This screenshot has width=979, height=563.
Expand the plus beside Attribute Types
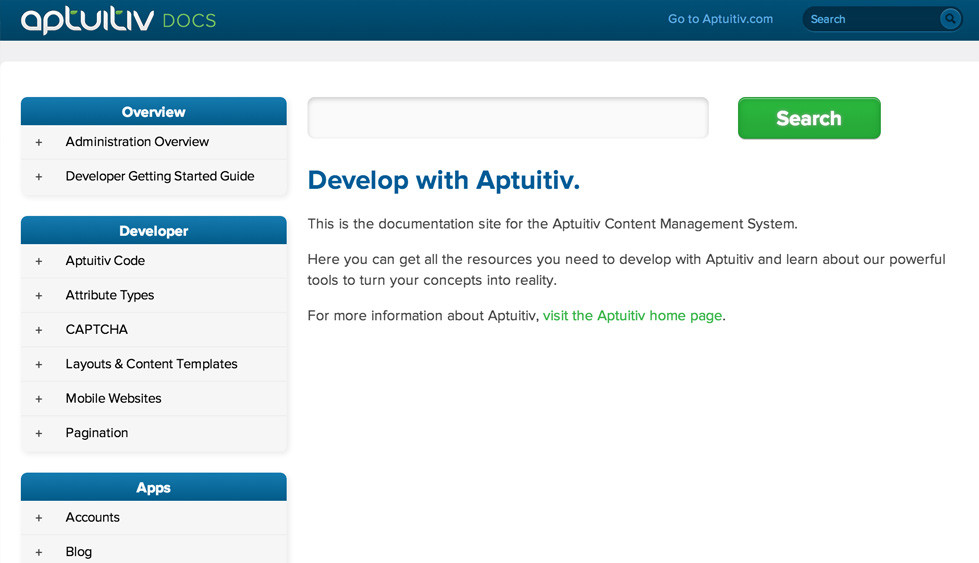pos(39,295)
